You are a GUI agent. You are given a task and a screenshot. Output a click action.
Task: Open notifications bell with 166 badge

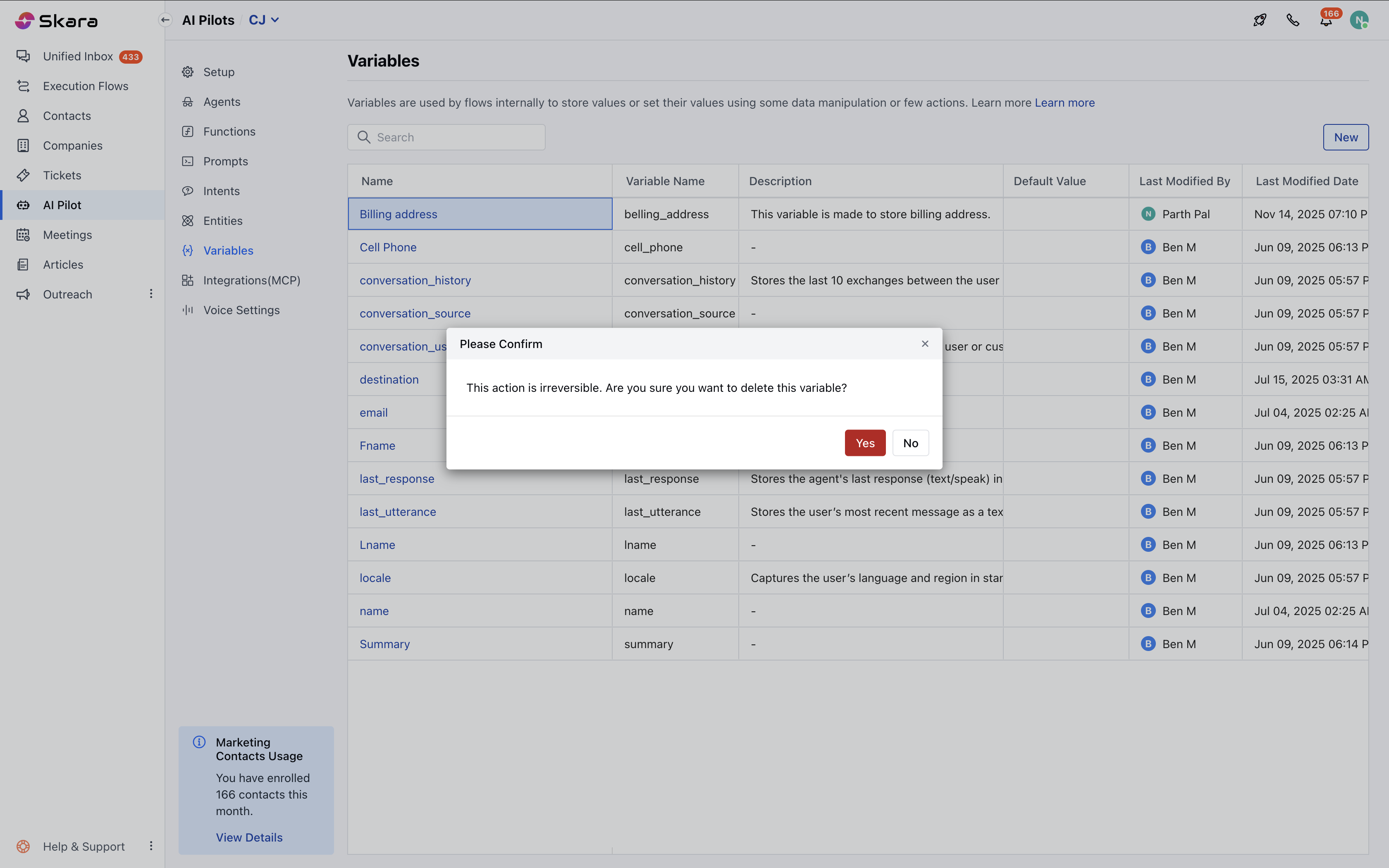(x=1326, y=21)
